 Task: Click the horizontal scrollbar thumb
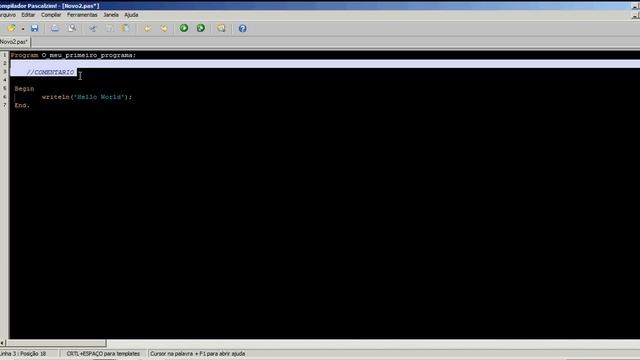point(56,343)
